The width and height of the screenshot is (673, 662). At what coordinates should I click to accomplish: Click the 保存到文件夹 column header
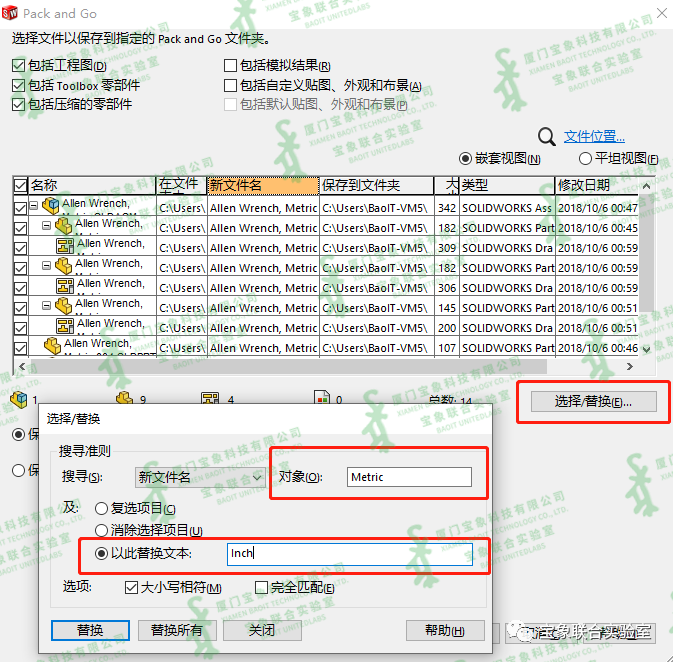pos(376,185)
